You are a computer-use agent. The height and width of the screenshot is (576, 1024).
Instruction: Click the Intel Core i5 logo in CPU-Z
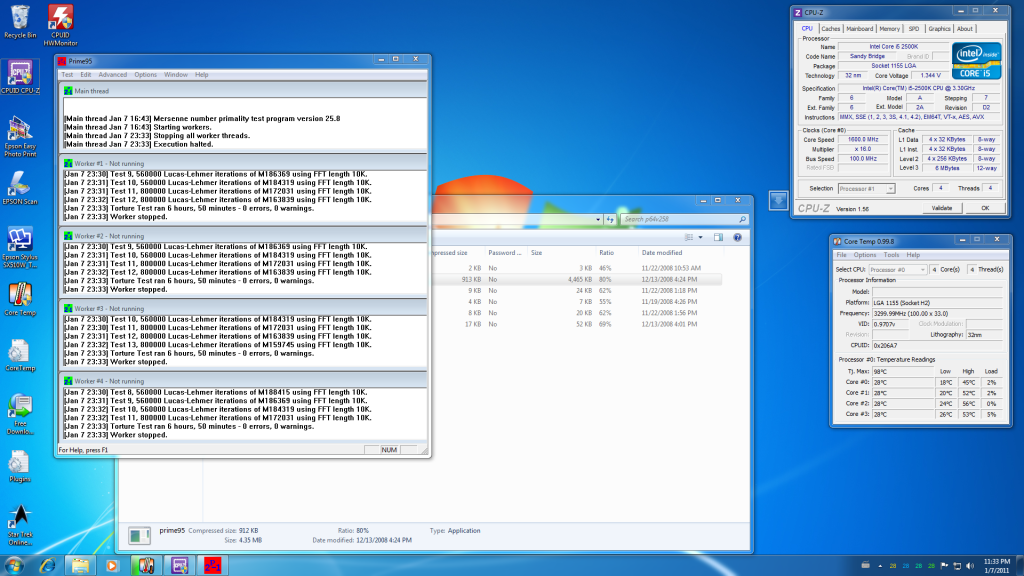point(976,61)
